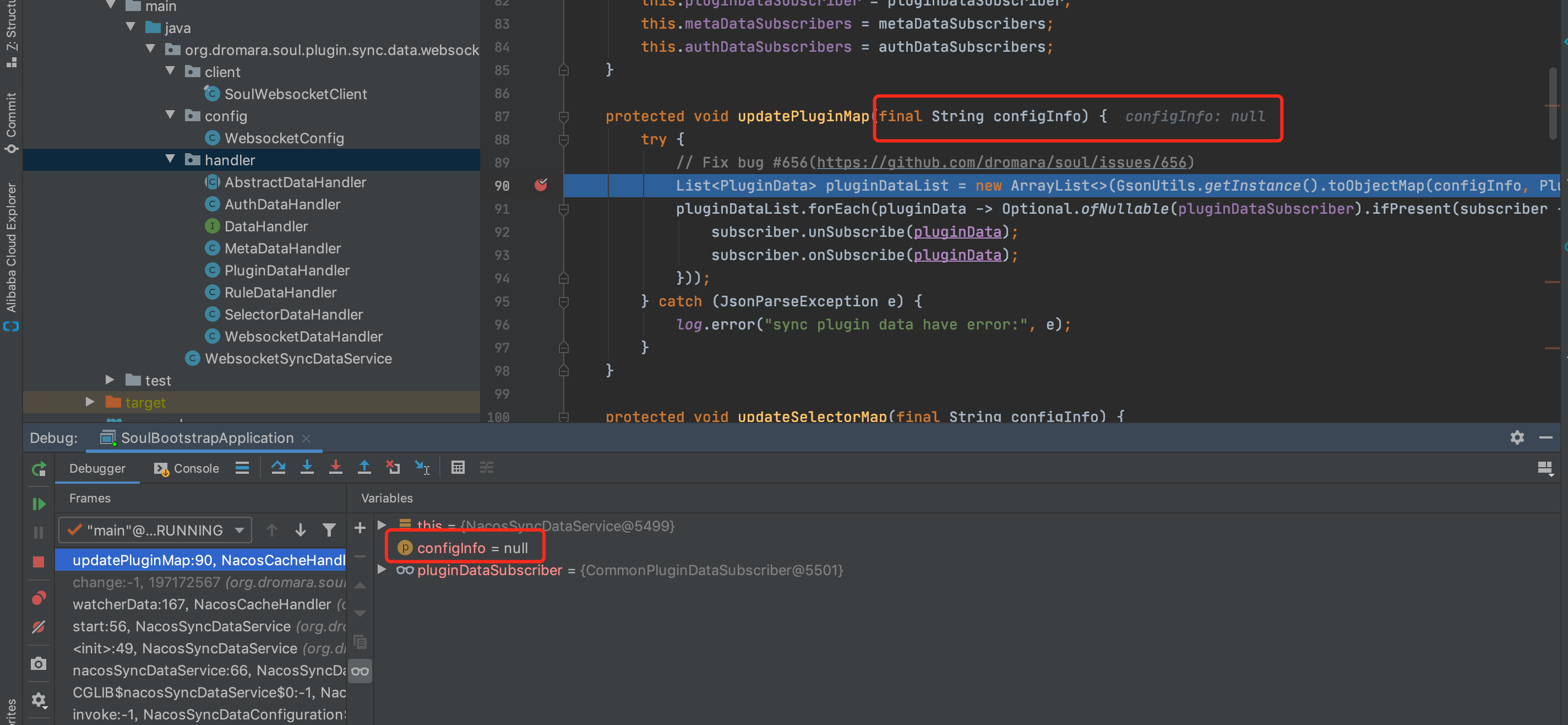Open Commit side tool window
Screen dimensions: 1568x725
[11, 122]
